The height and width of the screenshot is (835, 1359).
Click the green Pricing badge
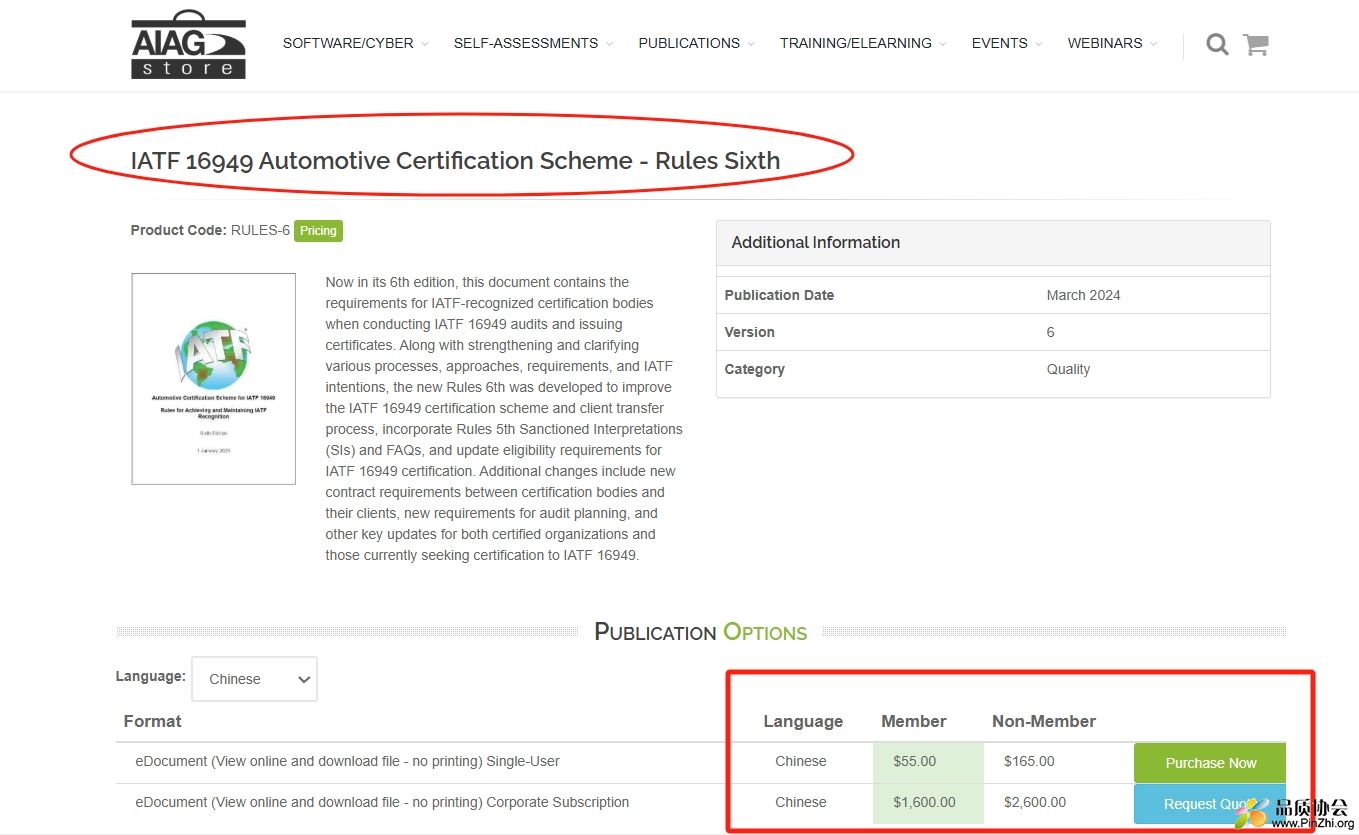coord(318,231)
